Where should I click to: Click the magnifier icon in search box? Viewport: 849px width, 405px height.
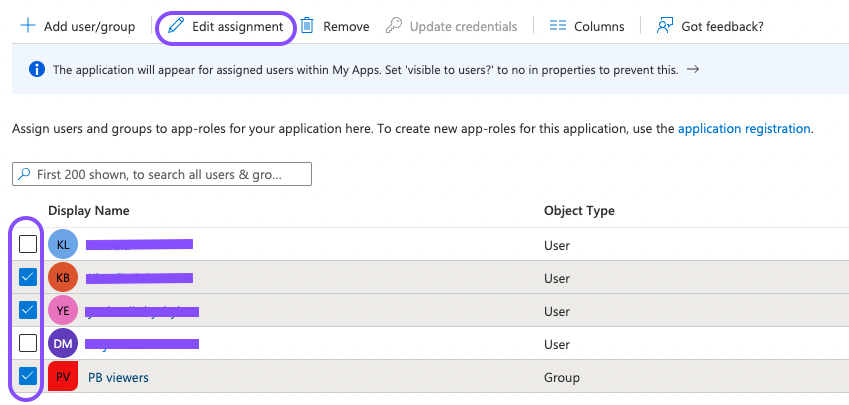[x=24, y=174]
